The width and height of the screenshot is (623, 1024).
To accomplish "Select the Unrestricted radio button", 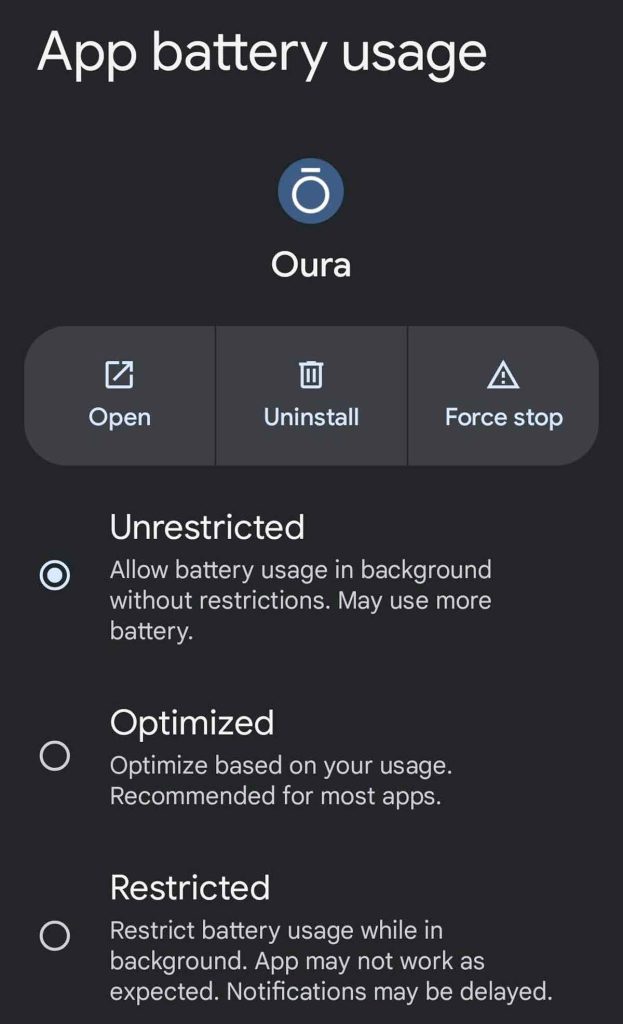I will coord(54,576).
